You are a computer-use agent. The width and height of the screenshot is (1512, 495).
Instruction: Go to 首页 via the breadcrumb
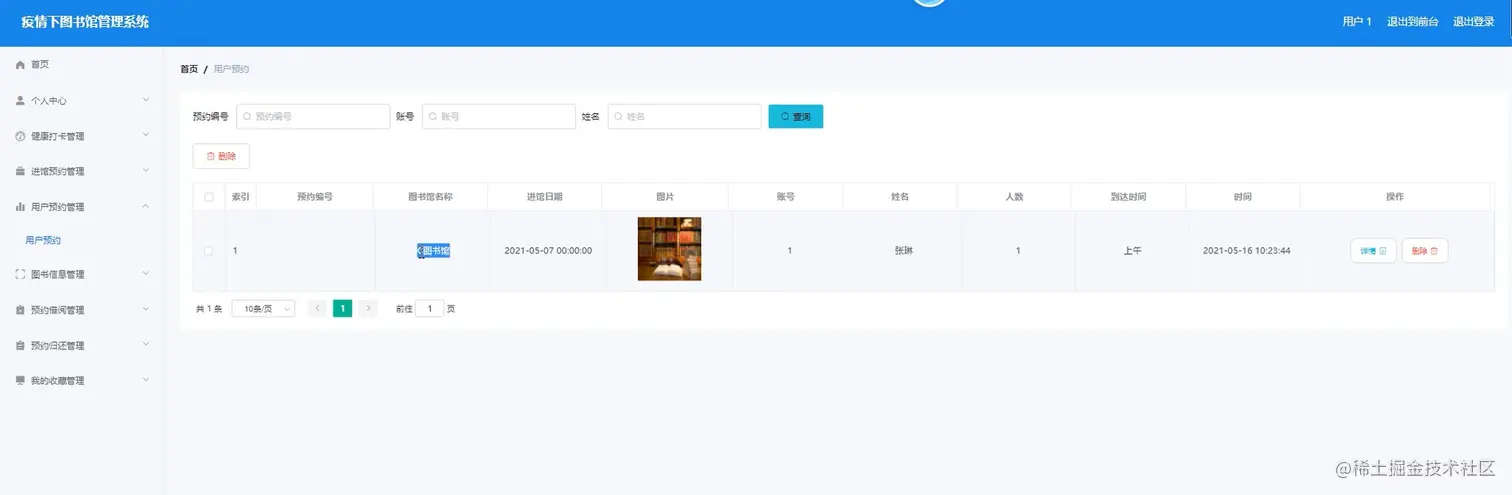189,69
